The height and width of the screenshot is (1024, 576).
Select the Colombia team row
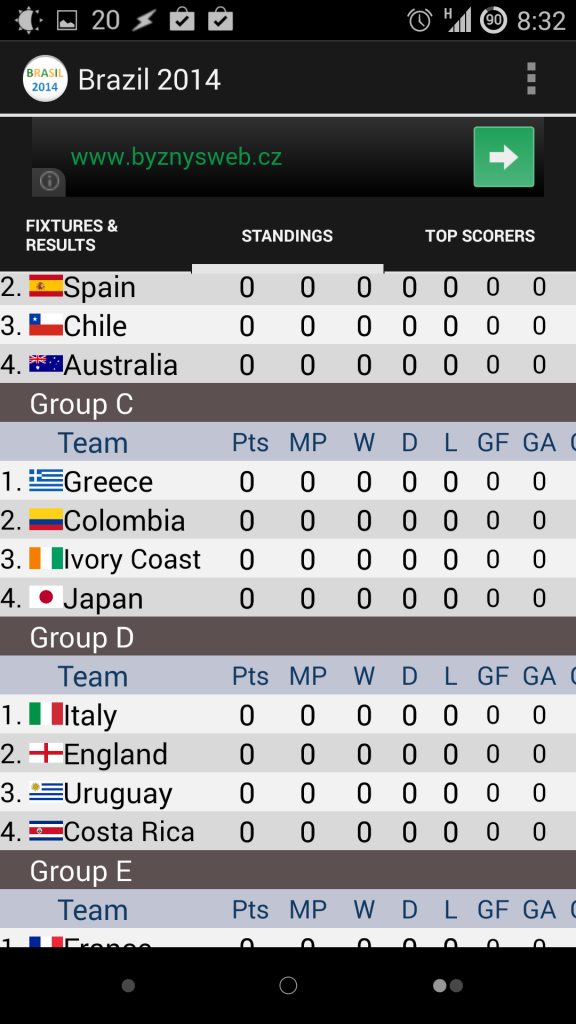click(x=288, y=520)
